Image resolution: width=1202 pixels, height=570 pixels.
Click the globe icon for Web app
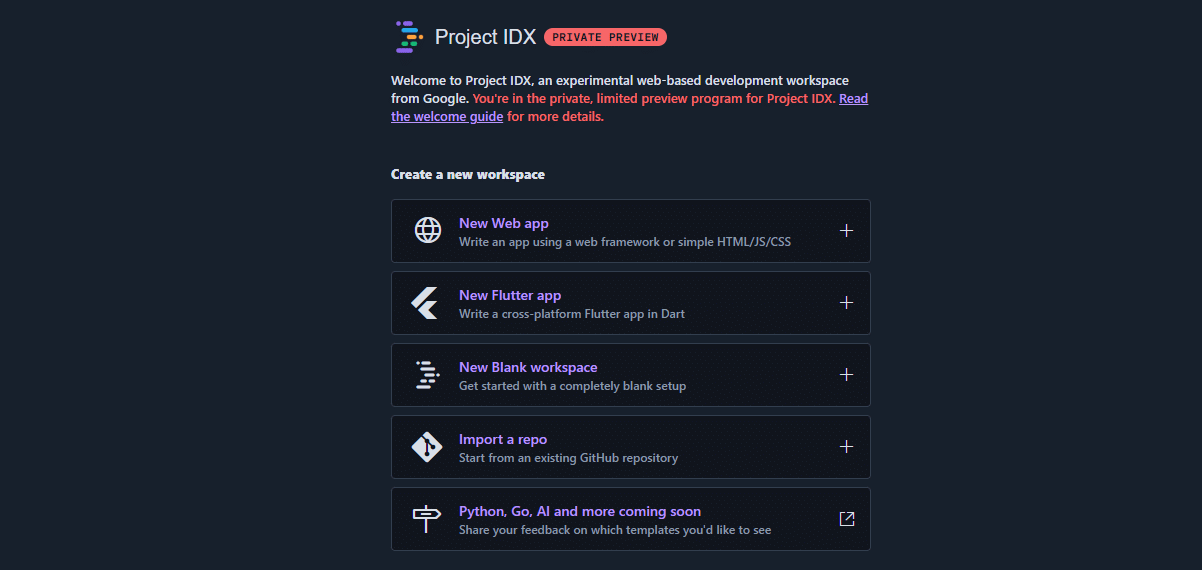click(x=427, y=231)
